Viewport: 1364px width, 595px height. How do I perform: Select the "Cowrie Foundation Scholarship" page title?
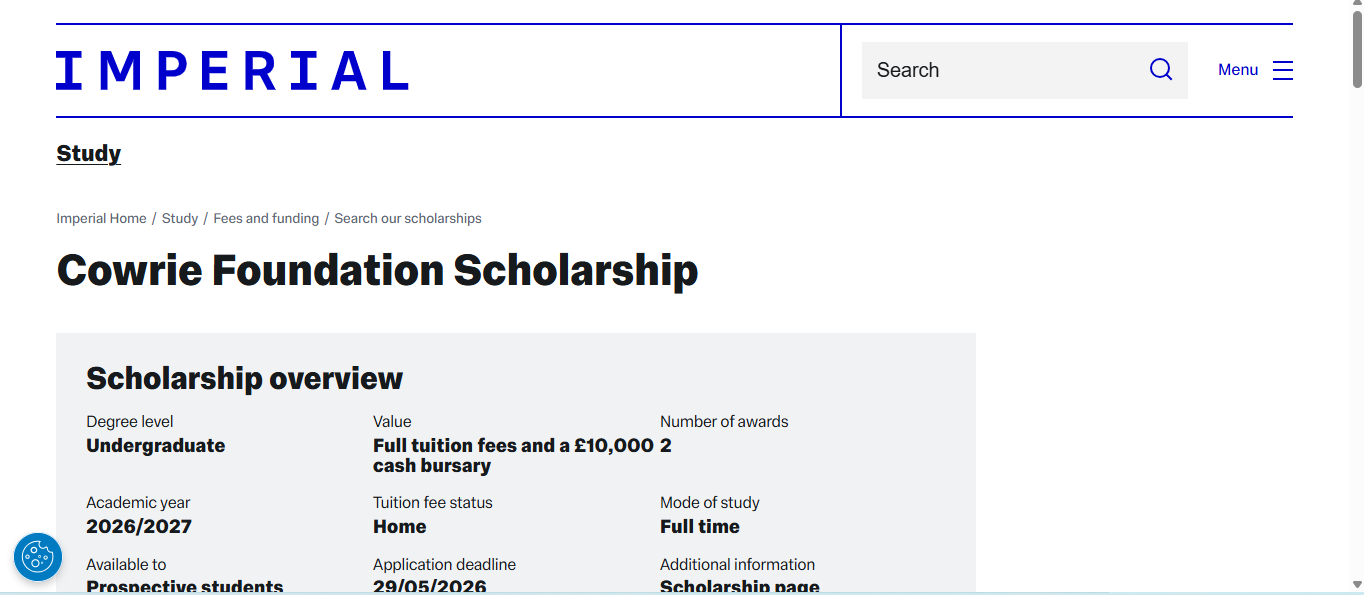[377, 270]
